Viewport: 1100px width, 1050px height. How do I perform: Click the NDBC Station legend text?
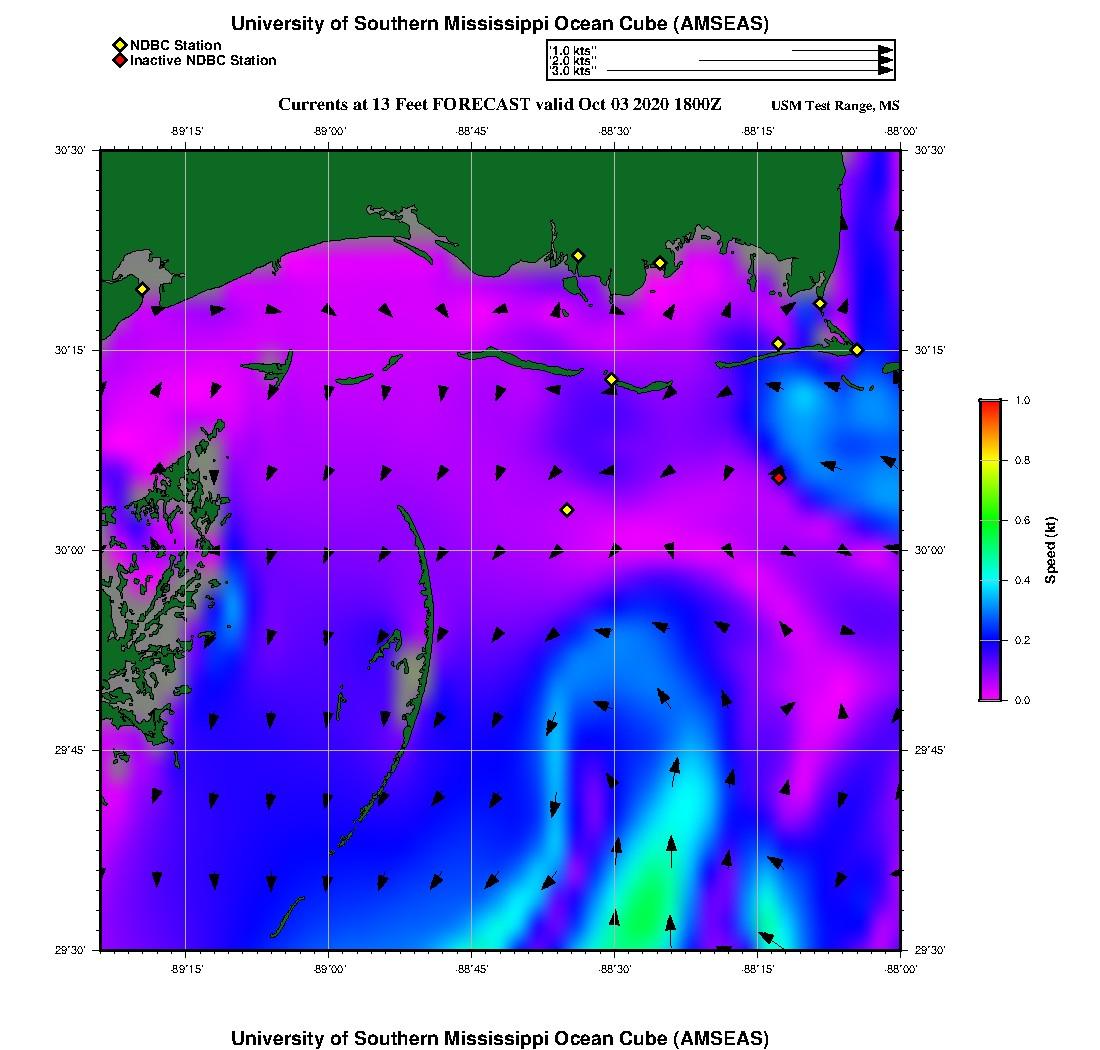click(x=175, y=45)
